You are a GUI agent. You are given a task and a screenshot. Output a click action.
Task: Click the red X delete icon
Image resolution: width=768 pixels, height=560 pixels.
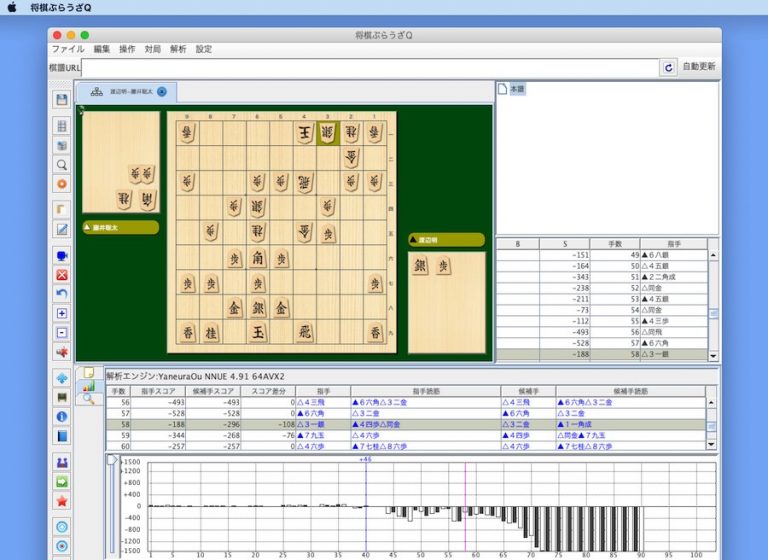pyautogui.click(x=62, y=274)
